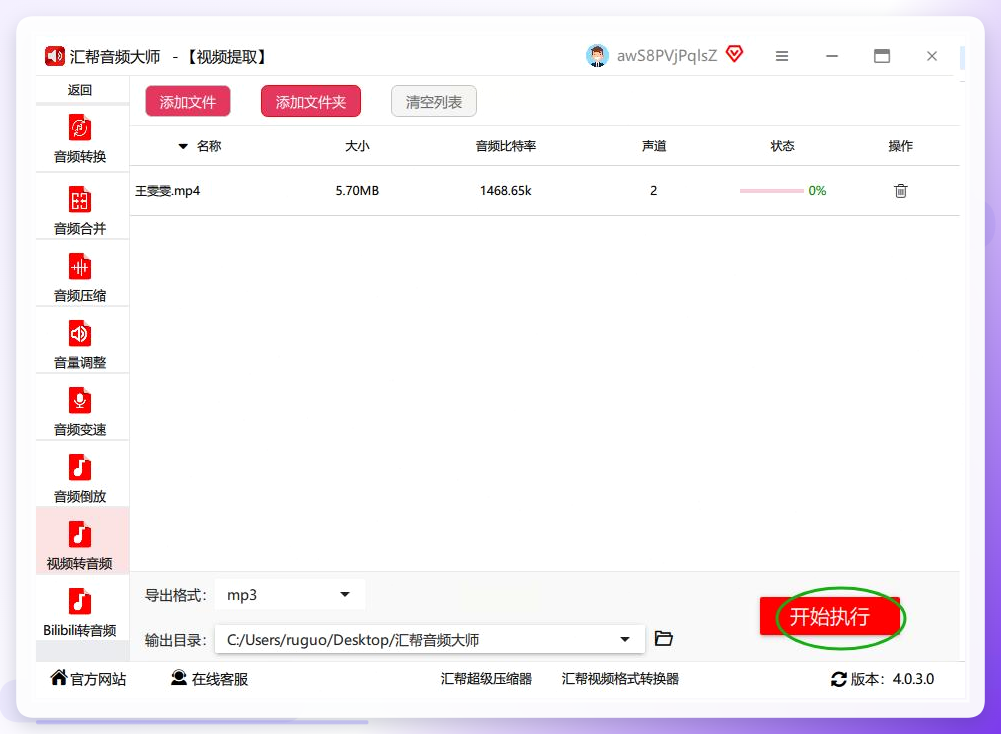This screenshot has height=734, width=1001.
Task: Click the 1468.65k bitrate value
Action: (x=506, y=191)
